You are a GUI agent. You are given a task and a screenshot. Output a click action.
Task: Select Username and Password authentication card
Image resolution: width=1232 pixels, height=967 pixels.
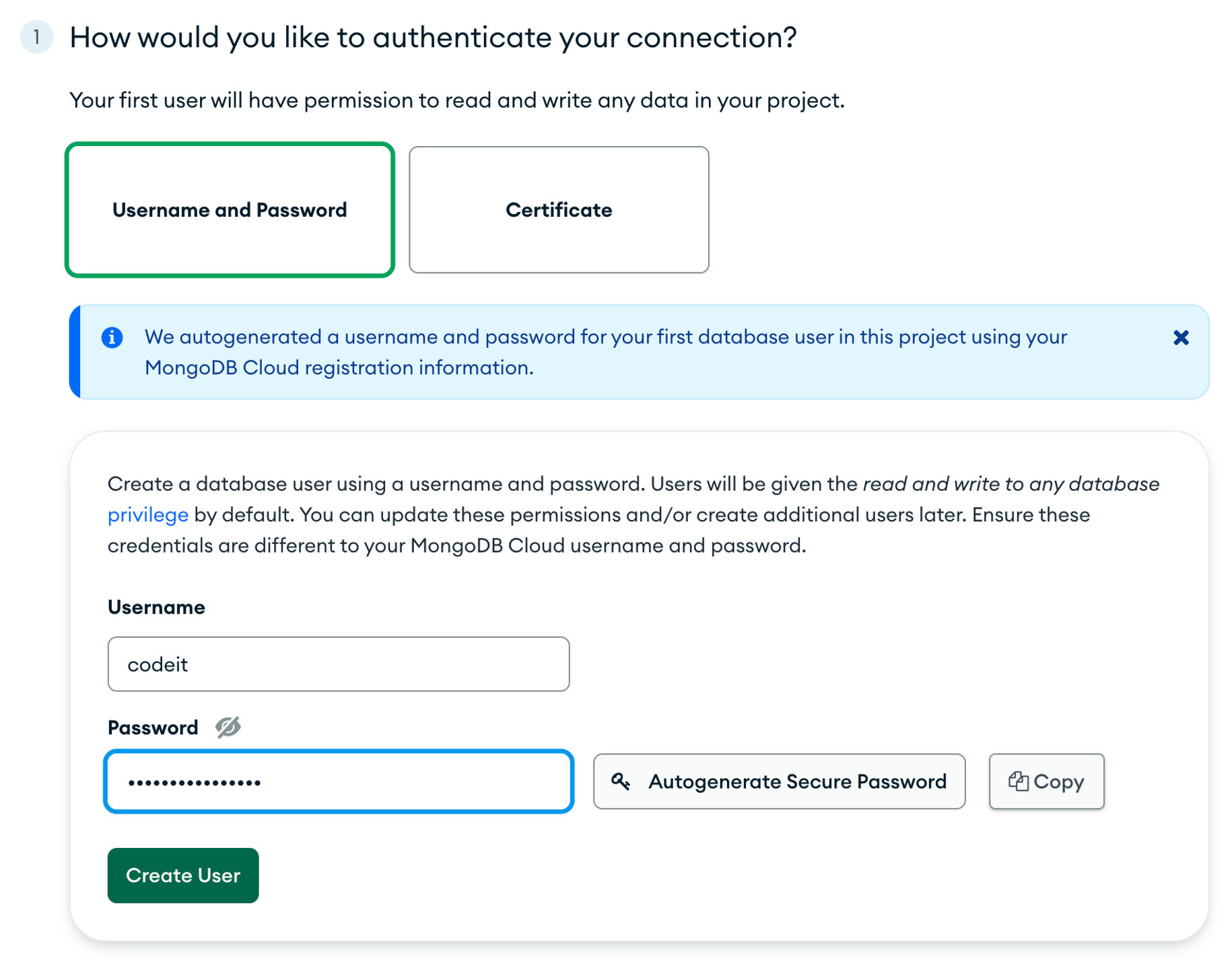tap(230, 209)
